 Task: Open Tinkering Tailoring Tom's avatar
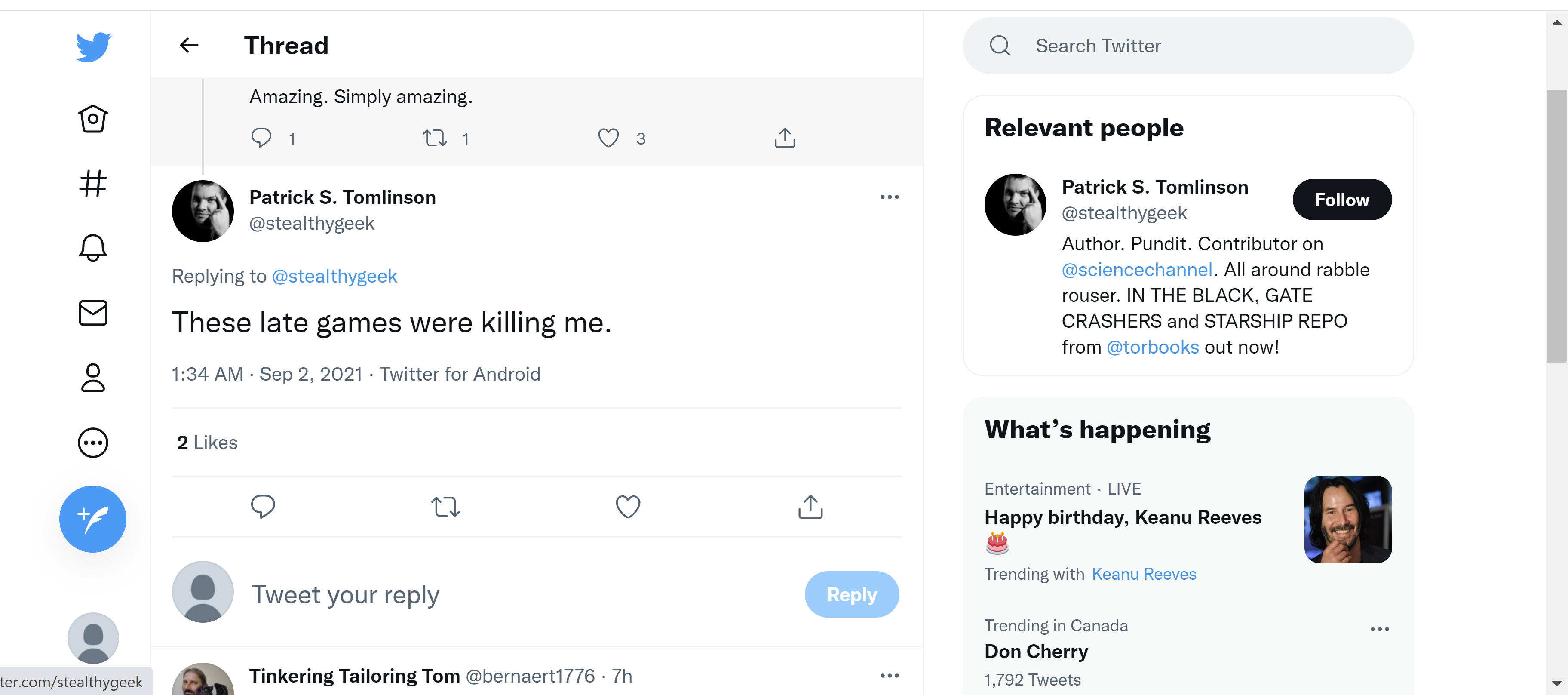(203, 679)
